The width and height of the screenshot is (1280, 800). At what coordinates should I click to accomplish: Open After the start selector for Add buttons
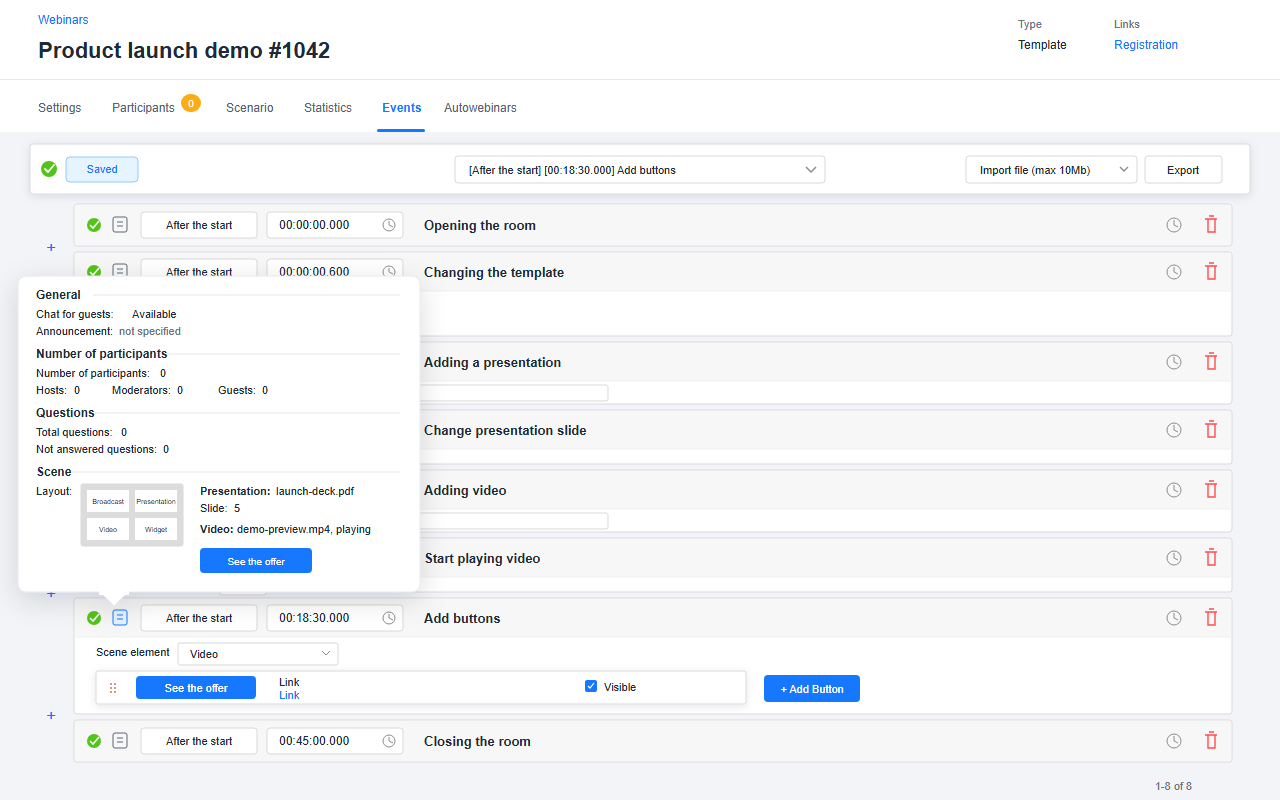pos(199,618)
